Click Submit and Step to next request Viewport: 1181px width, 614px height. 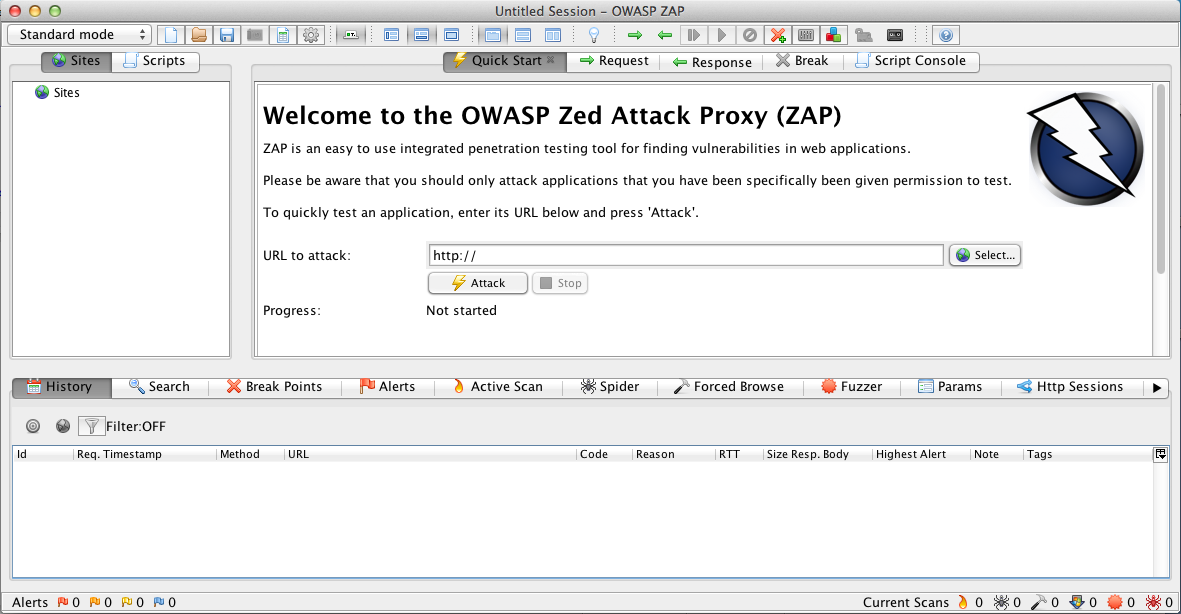pyautogui.click(x=693, y=35)
